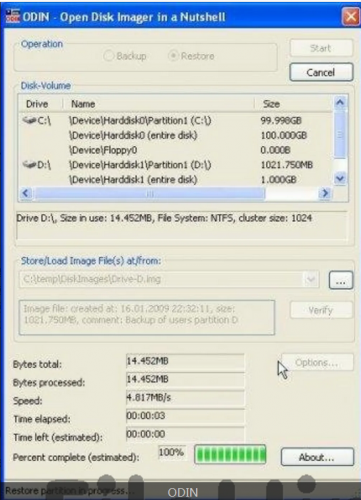Image resolution: width=361 pixels, height=500 pixels.
Task: Click the green progress bar
Action: coord(230,454)
